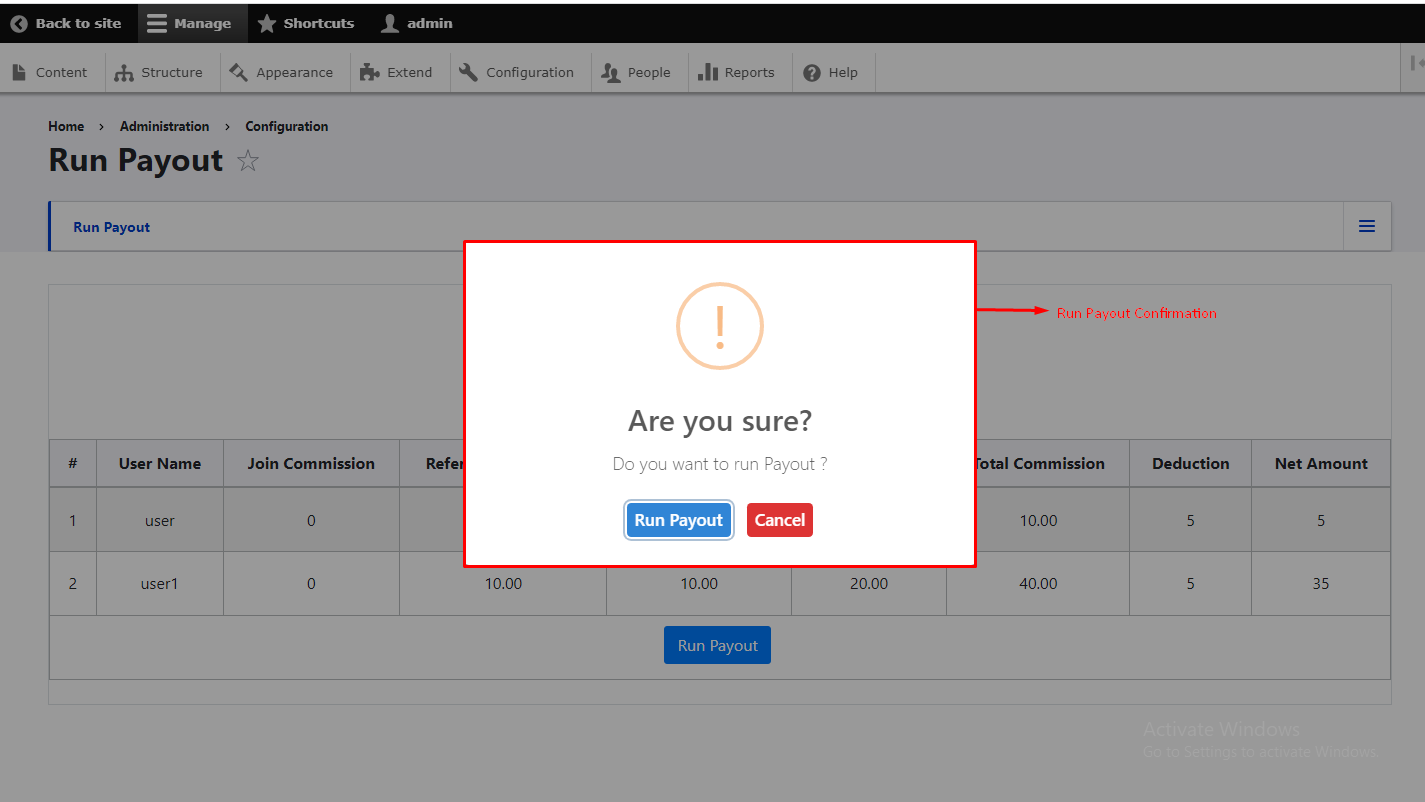Image resolution: width=1425 pixels, height=802 pixels.
Task: Open the Structure menu item
Action: [x=160, y=72]
